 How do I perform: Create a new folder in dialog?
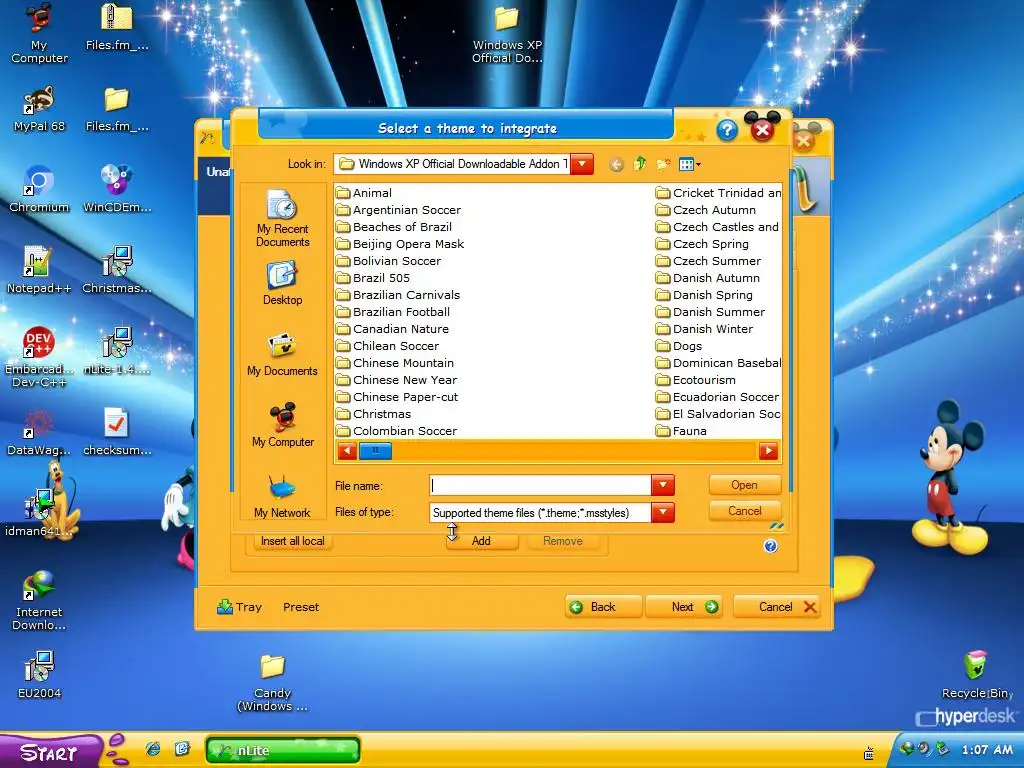coord(663,165)
